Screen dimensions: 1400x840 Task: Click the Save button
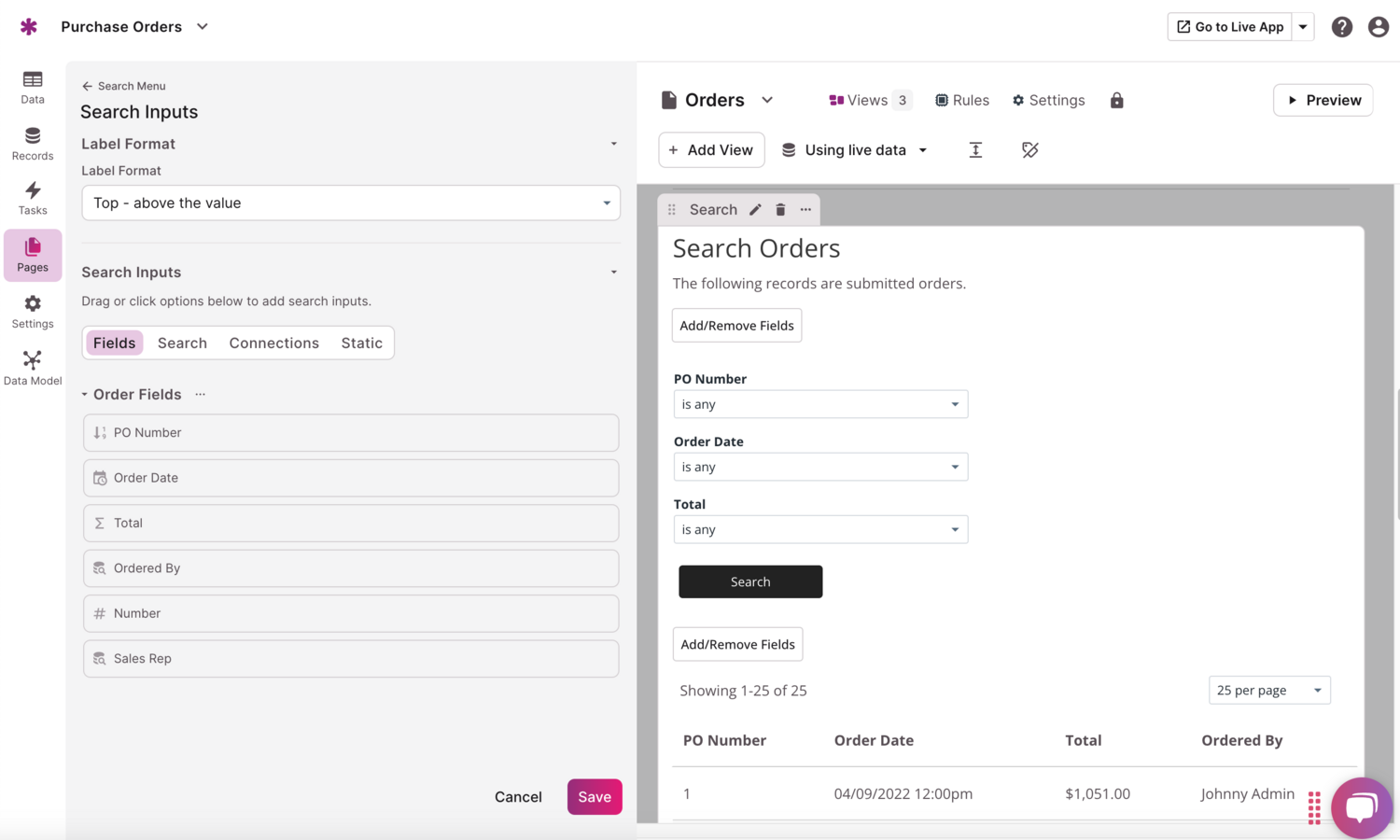click(x=594, y=797)
